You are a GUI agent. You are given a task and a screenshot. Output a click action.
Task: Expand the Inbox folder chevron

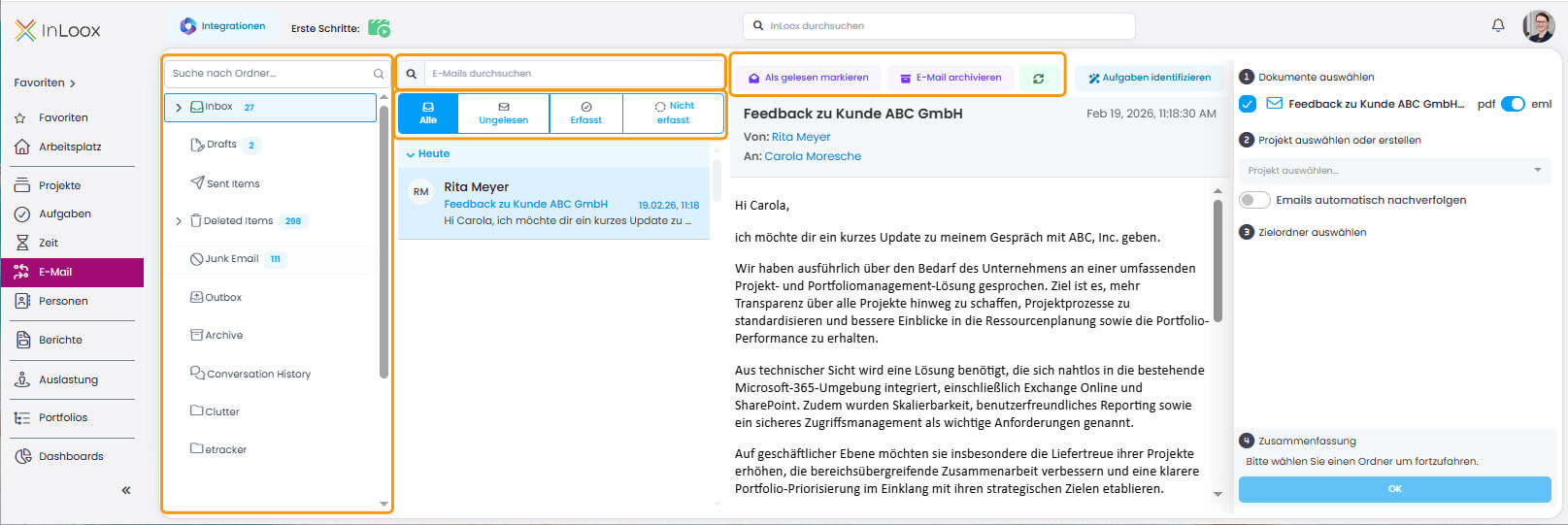coord(179,108)
